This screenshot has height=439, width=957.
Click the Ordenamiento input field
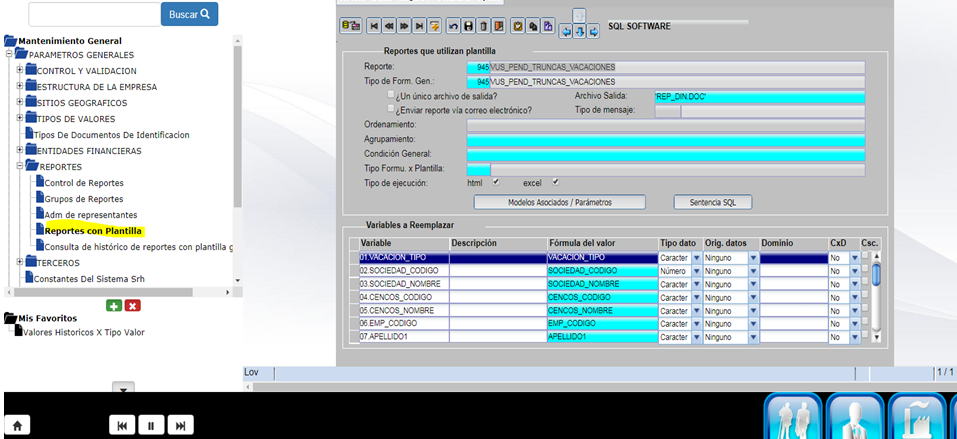(x=665, y=125)
